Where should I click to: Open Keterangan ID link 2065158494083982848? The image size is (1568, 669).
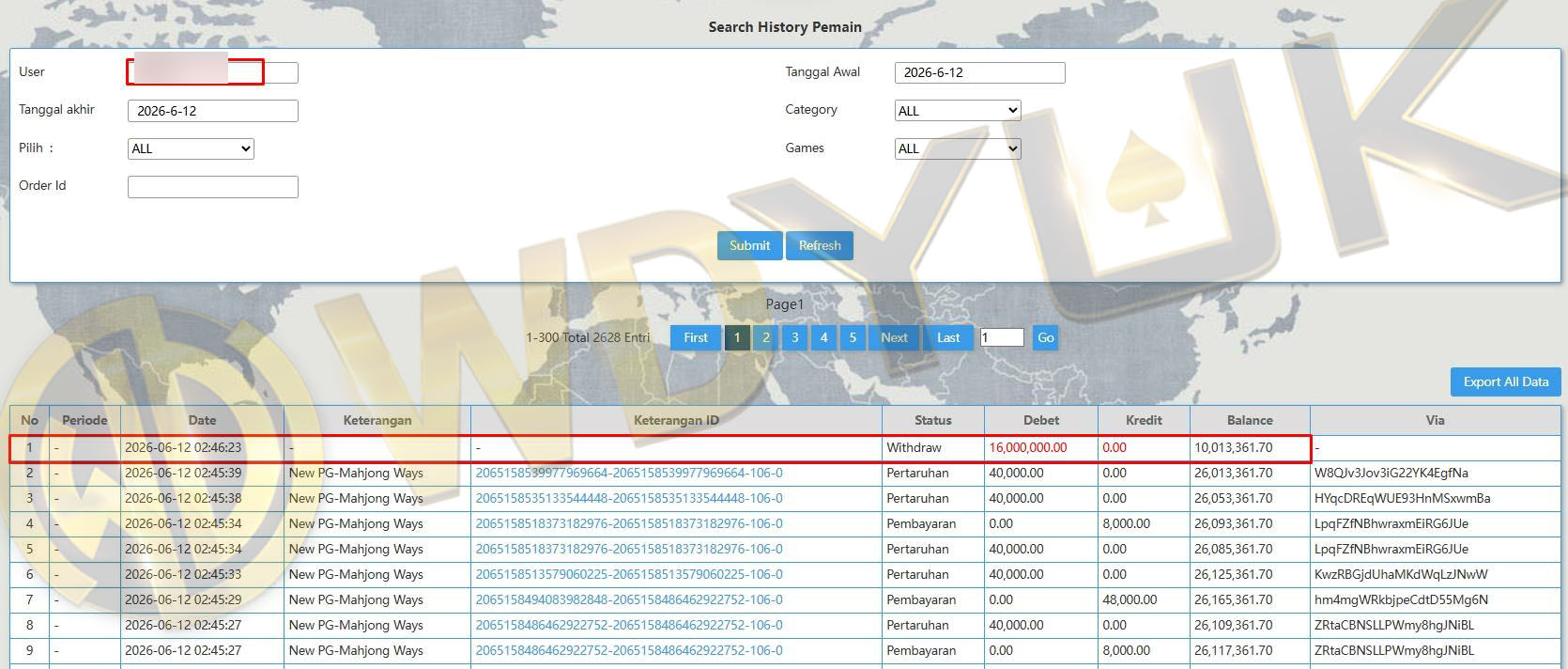point(629,599)
